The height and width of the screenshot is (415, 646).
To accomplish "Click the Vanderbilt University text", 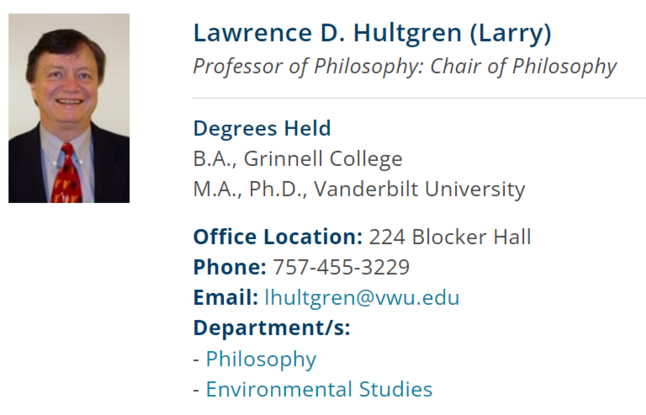I will point(419,190).
